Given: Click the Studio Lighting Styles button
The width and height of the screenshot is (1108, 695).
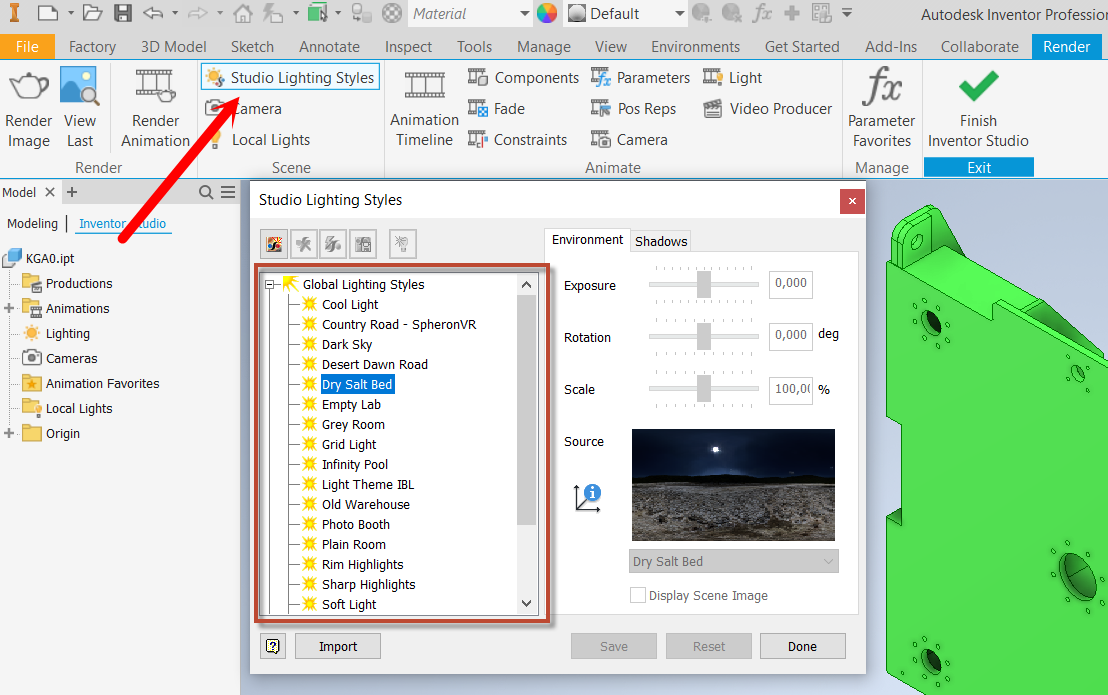Looking at the screenshot, I should [290, 78].
